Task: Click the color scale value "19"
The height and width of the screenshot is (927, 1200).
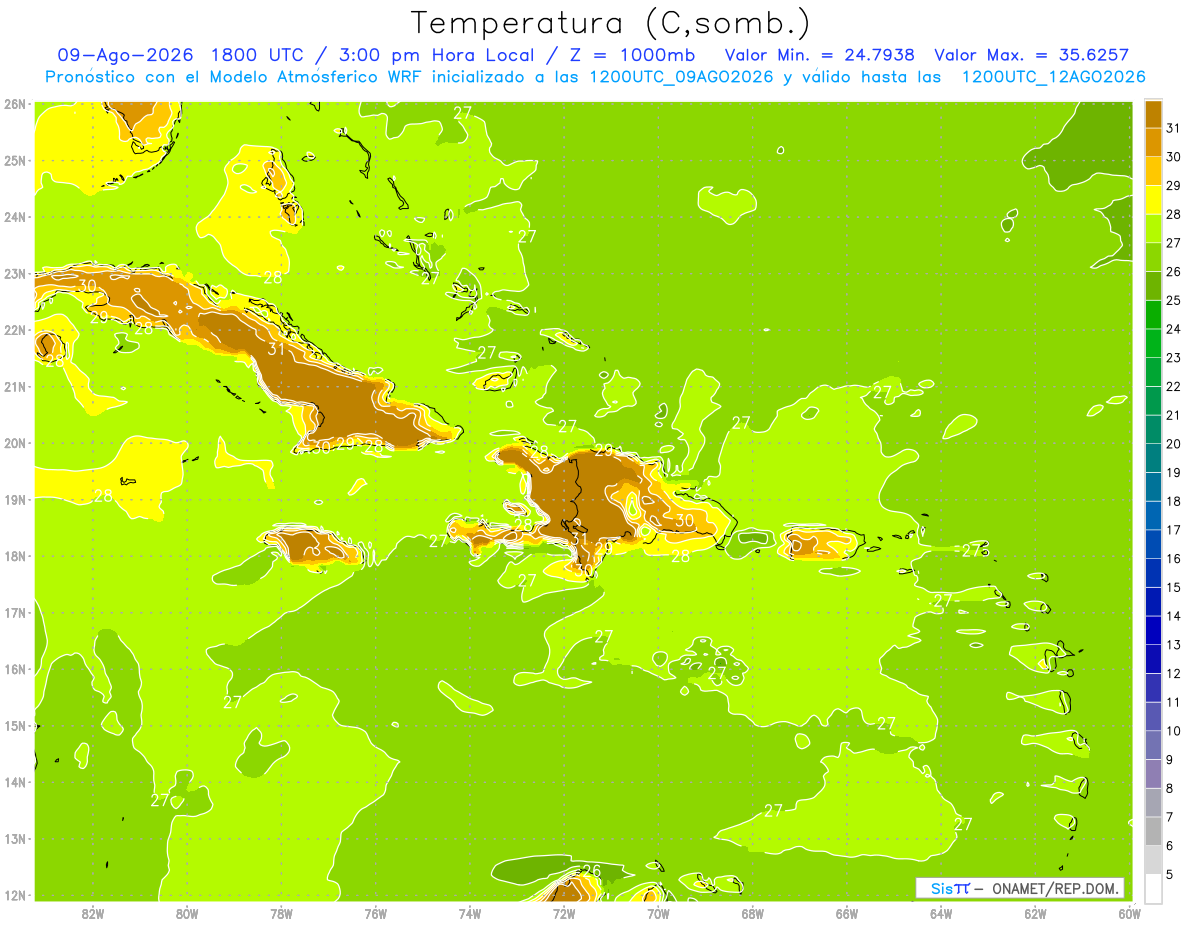Action: coord(1173,473)
